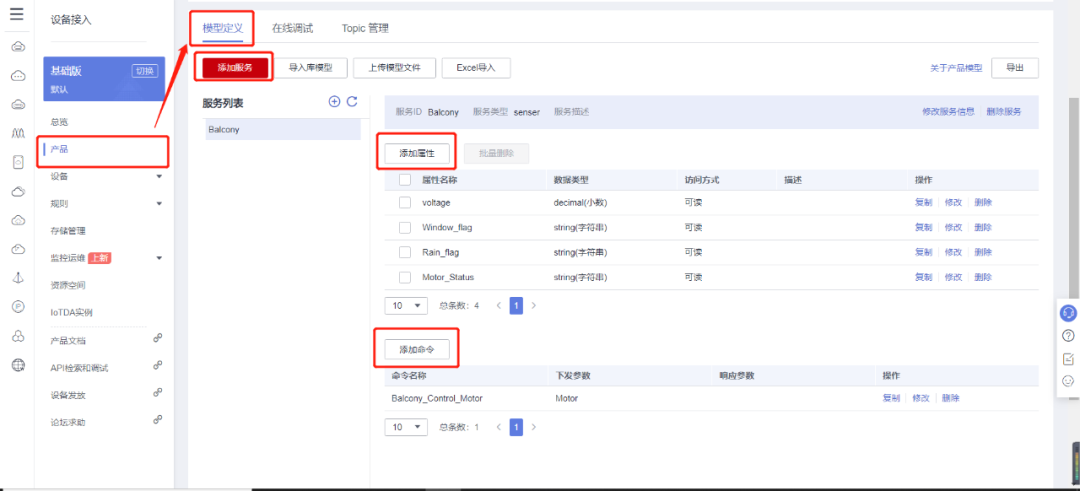Go to next page in command table

pyautogui.click(x=533, y=427)
